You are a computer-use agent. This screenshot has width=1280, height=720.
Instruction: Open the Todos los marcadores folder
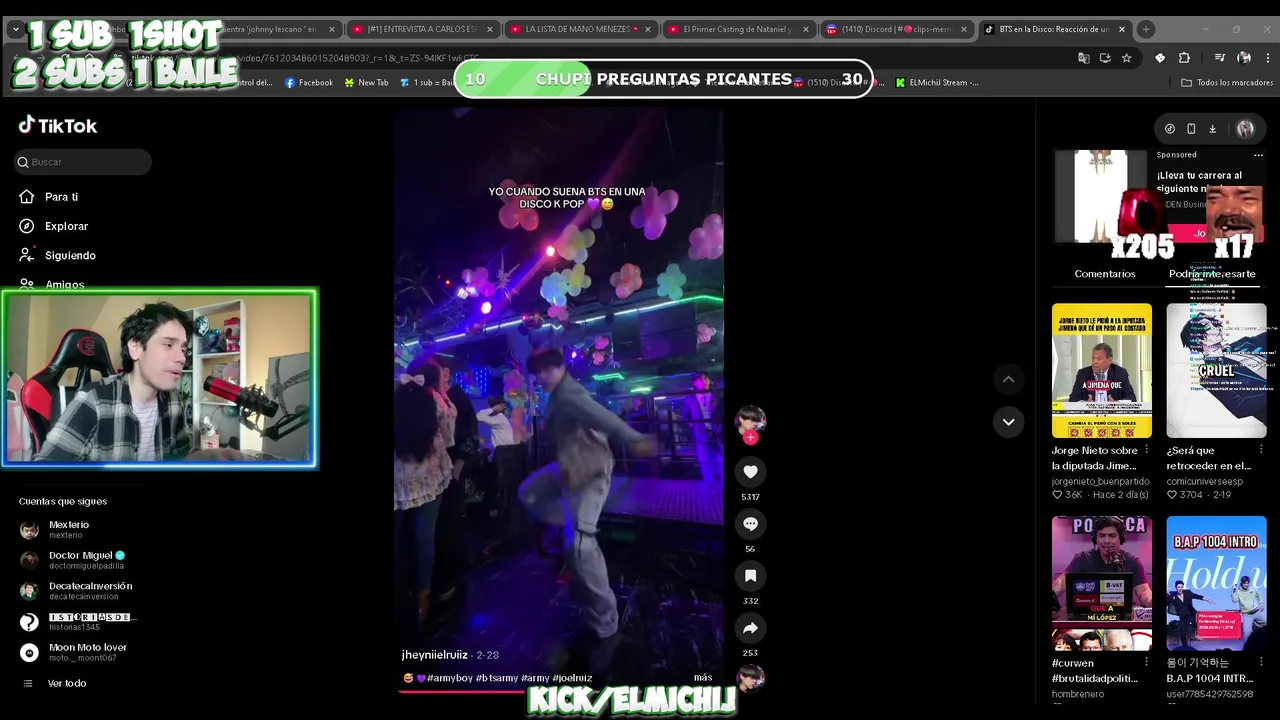click(1227, 83)
